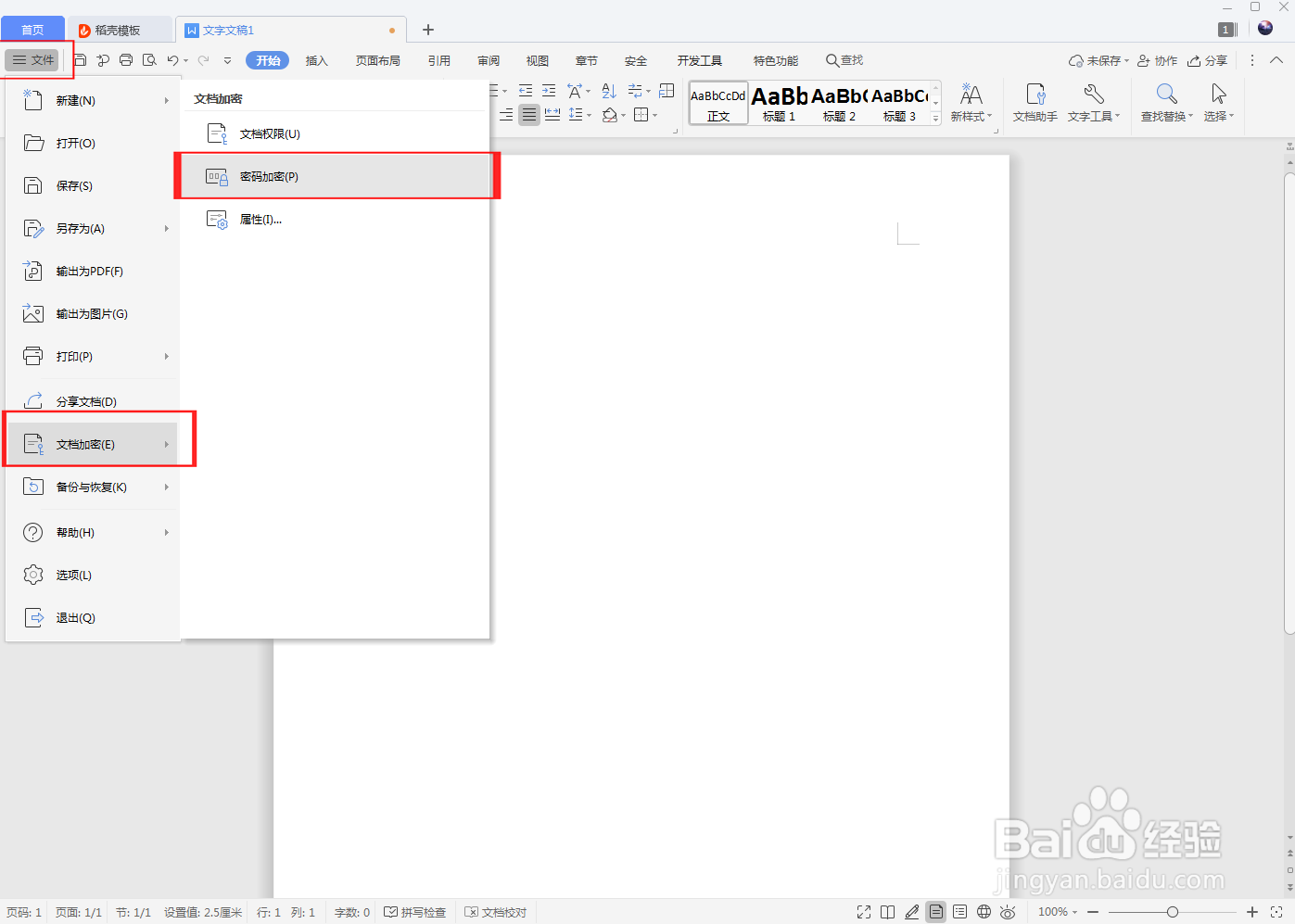1295x924 pixels.
Task: Open 文档加密(E) menu entry
Action: click(93, 444)
